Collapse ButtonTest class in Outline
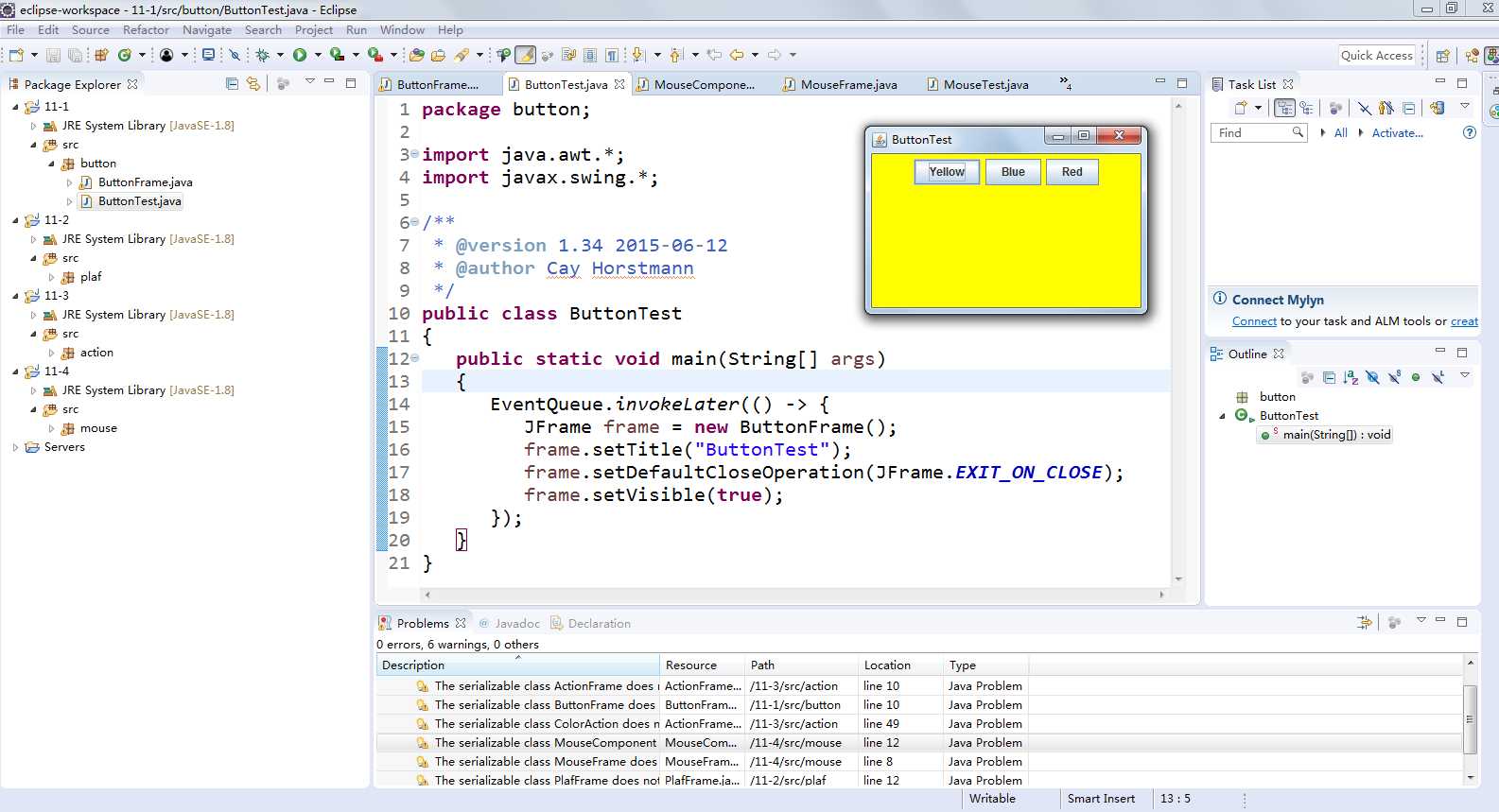Image resolution: width=1499 pixels, height=812 pixels. pyautogui.click(x=1222, y=416)
